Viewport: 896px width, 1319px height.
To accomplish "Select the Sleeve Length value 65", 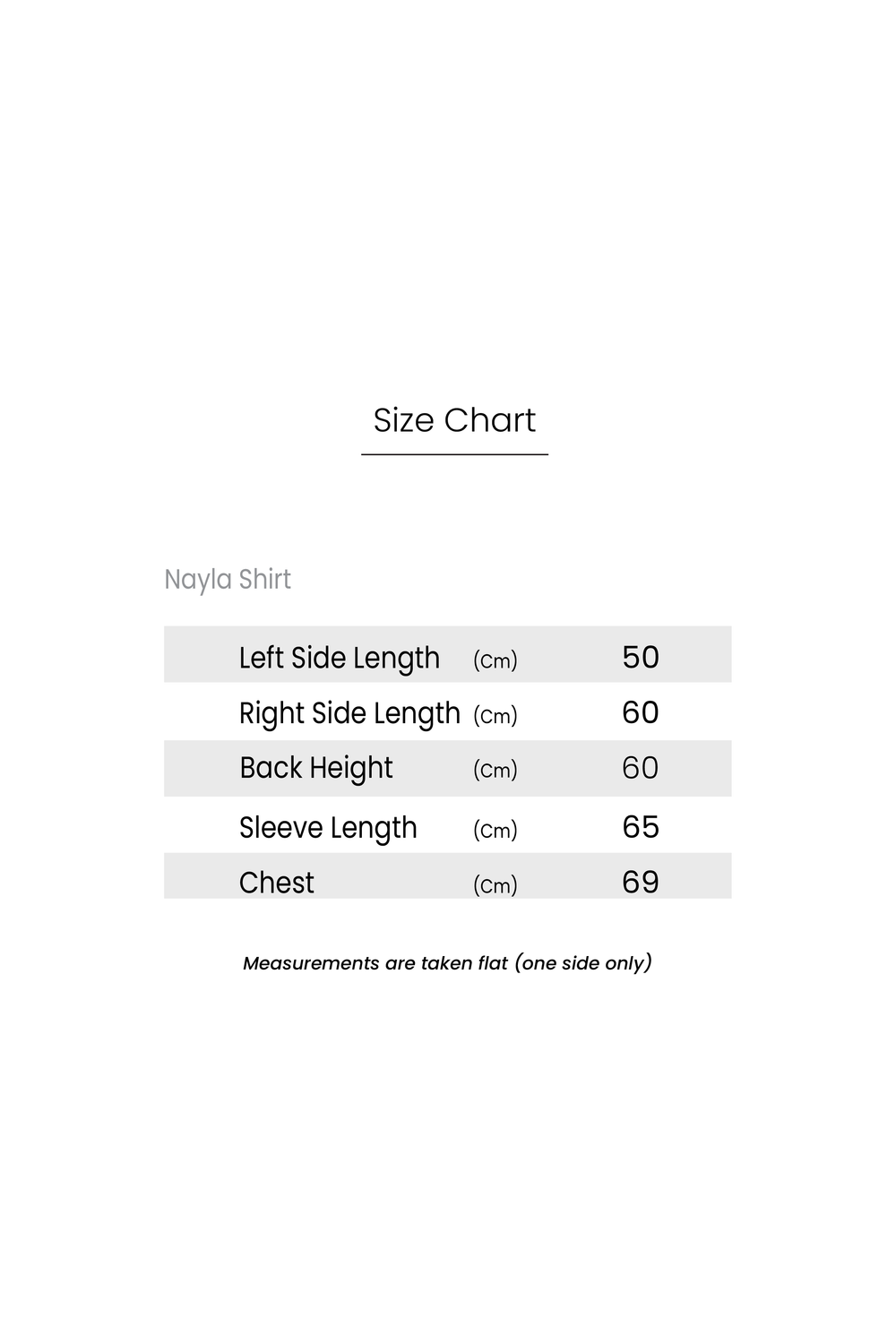I will (x=641, y=826).
